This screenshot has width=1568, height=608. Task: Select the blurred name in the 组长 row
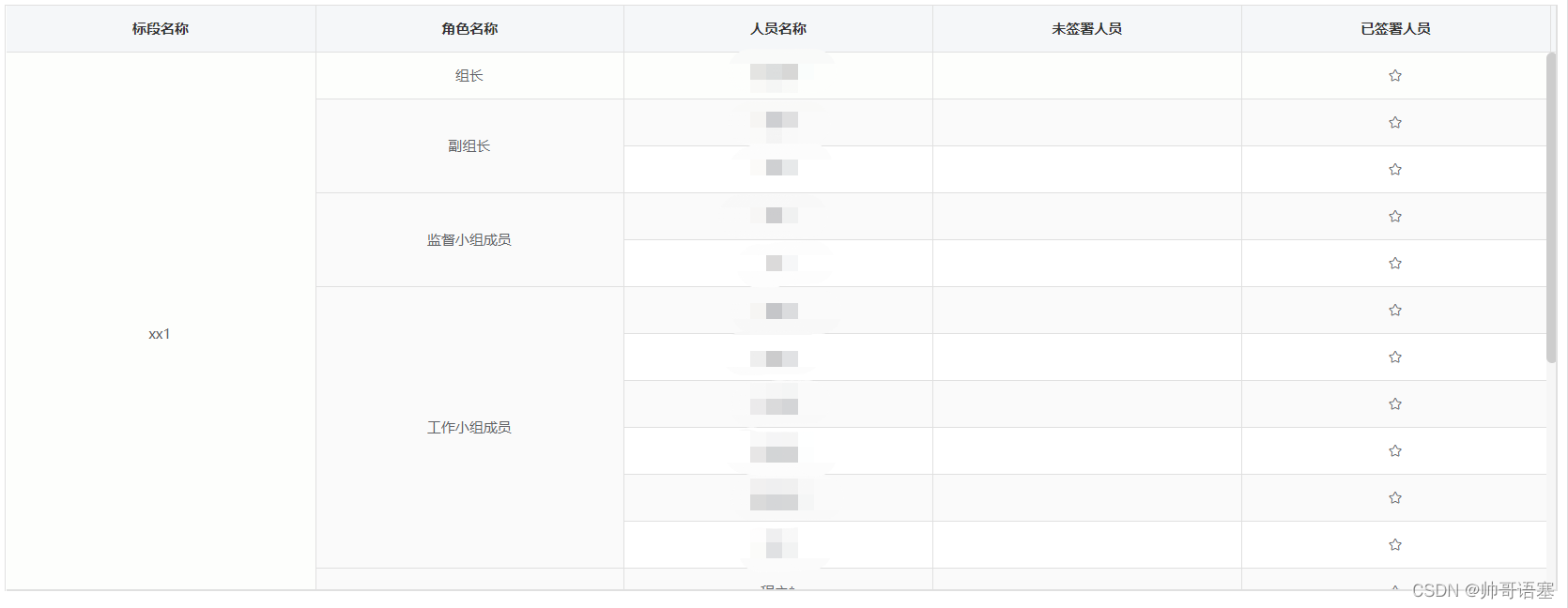pyautogui.click(x=776, y=72)
